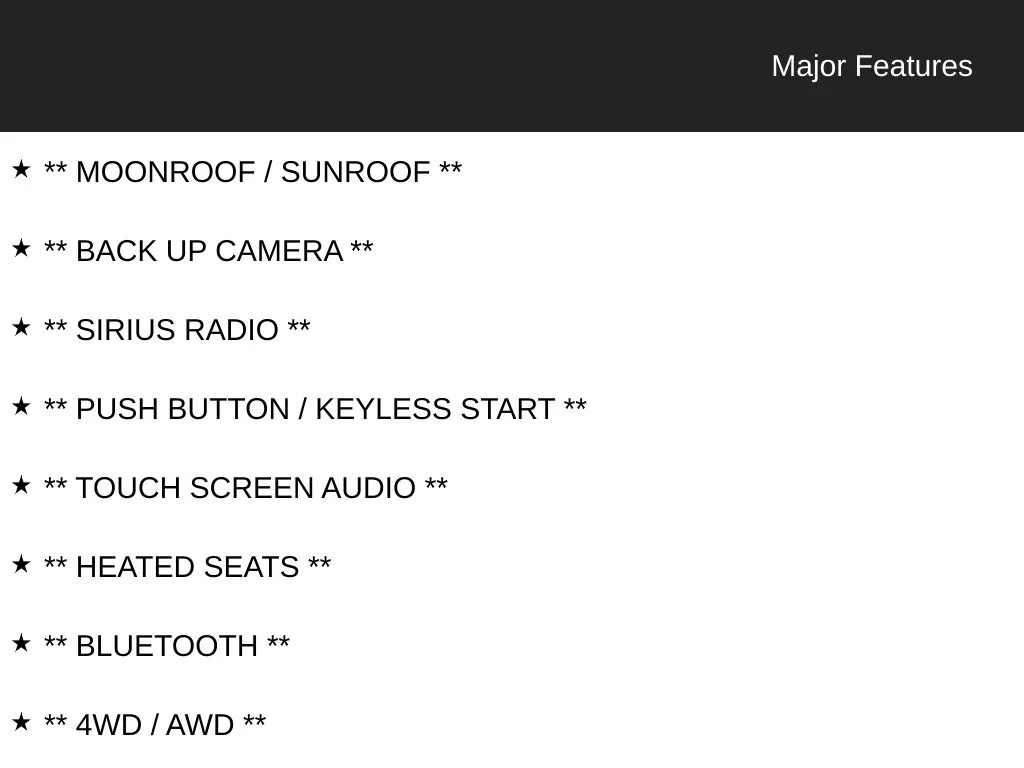Screen dimensions: 1024x768
Task: Click the BLUETOOTH feature text
Action: coord(167,647)
